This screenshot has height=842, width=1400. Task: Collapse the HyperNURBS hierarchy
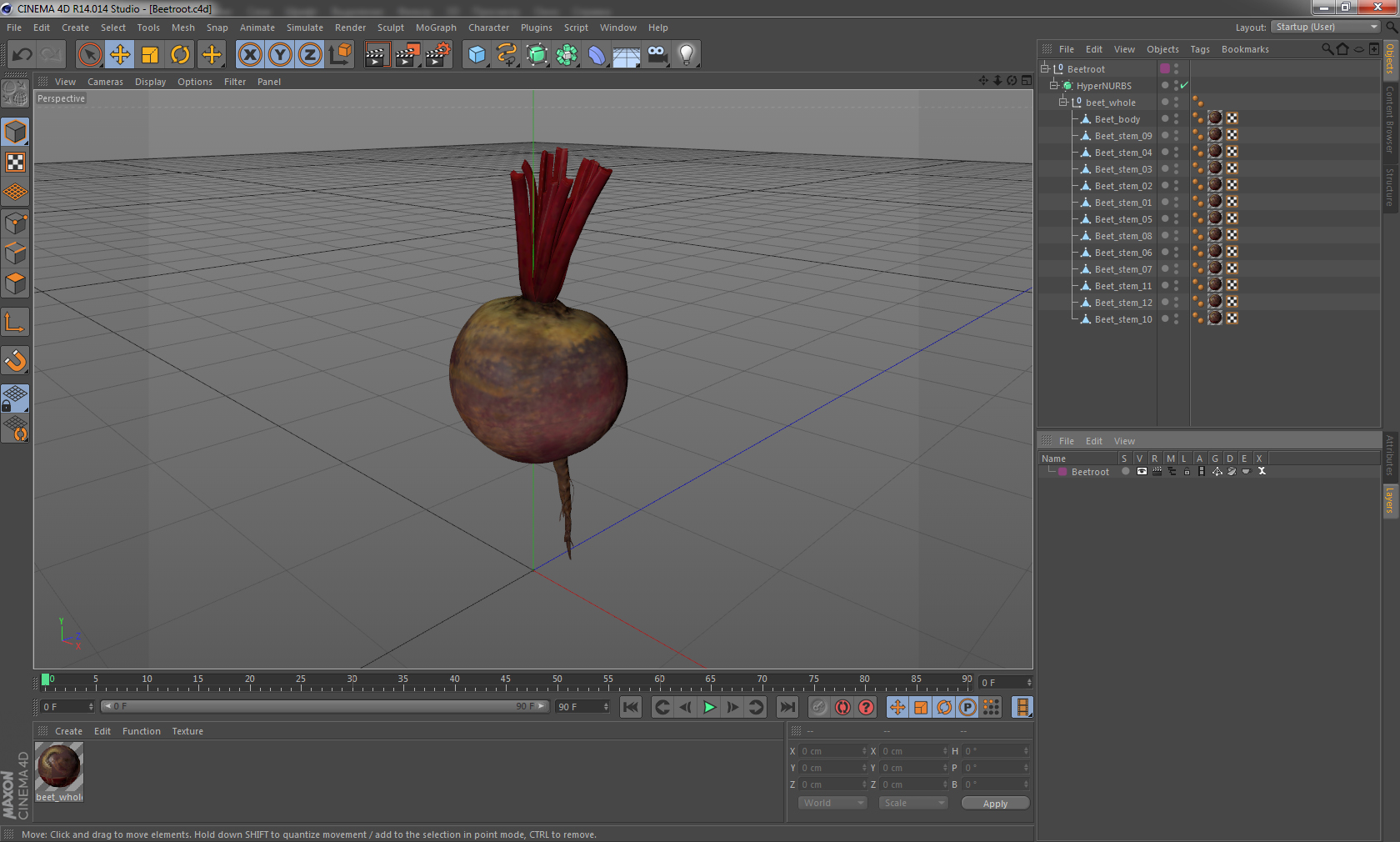click(x=1053, y=85)
